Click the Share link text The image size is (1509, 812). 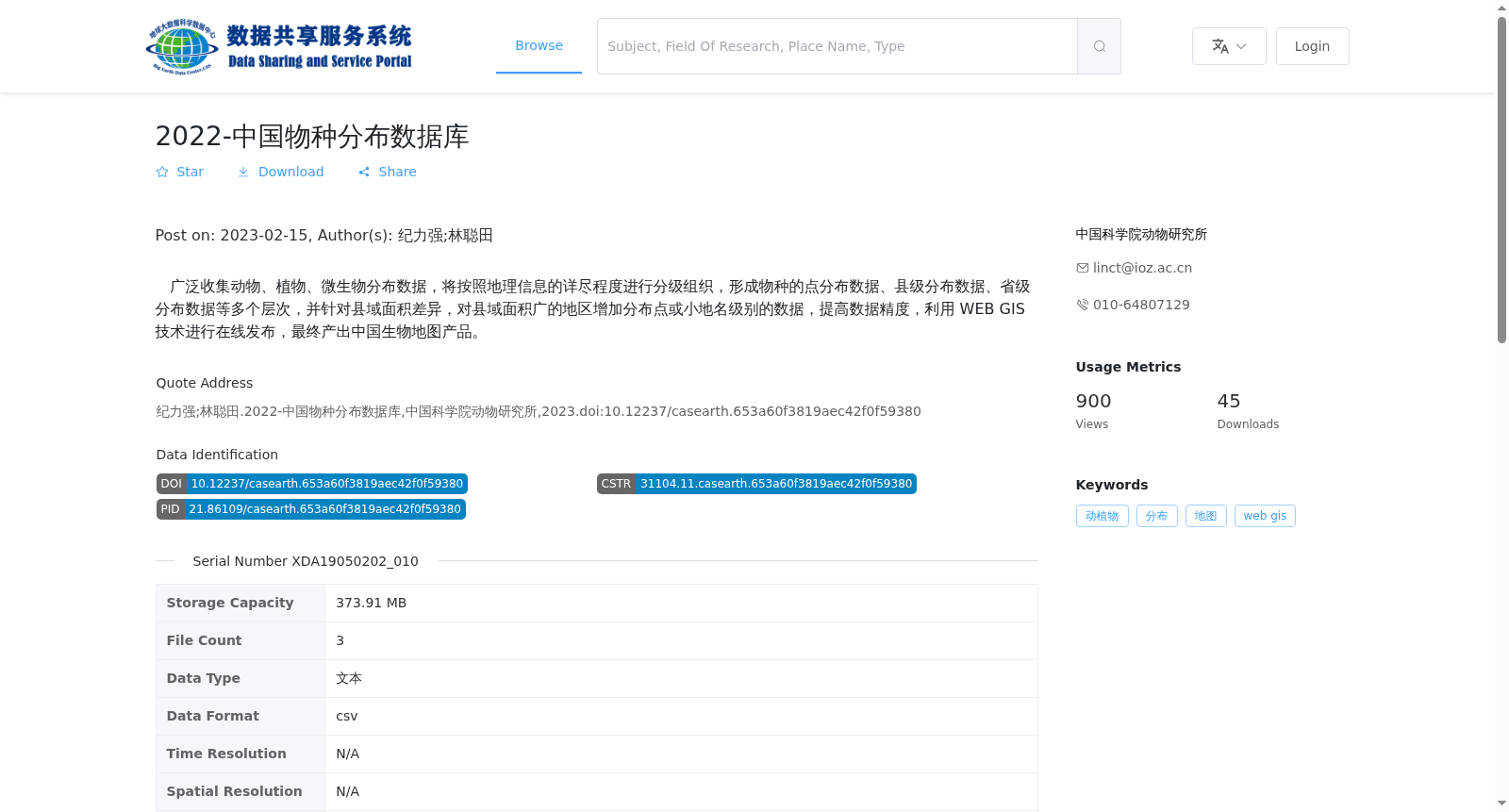click(x=397, y=172)
